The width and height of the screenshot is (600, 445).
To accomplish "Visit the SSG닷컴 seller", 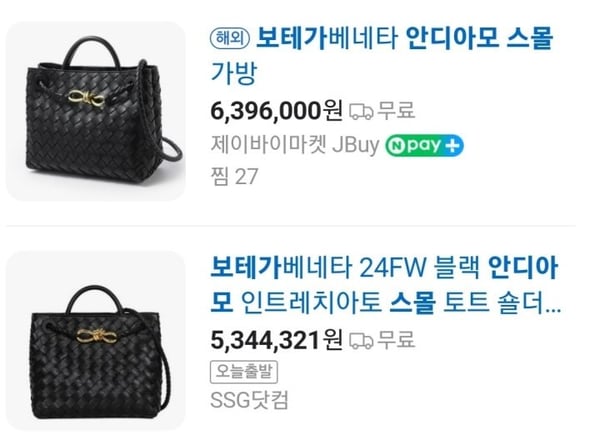I will click(249, 400).
